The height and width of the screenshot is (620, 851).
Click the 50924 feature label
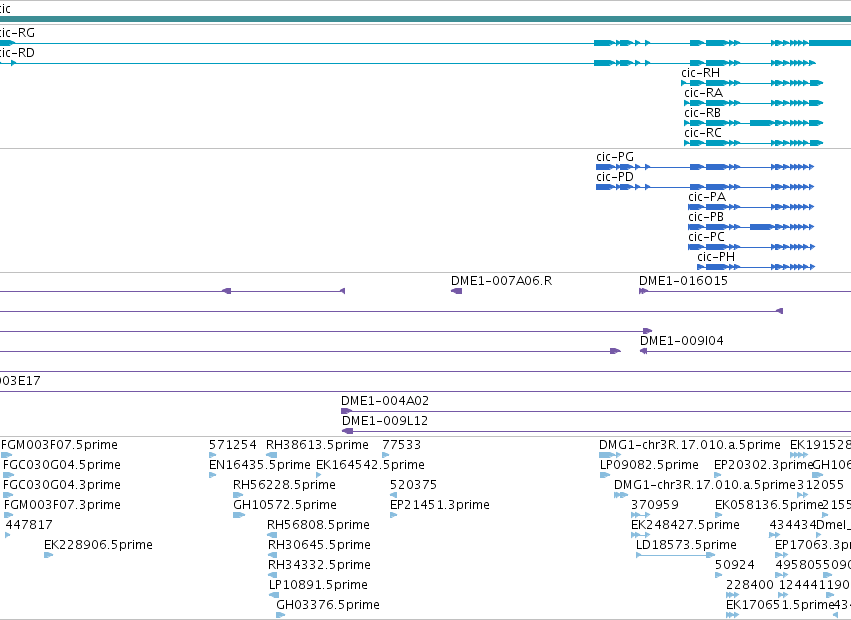(734, 565)
